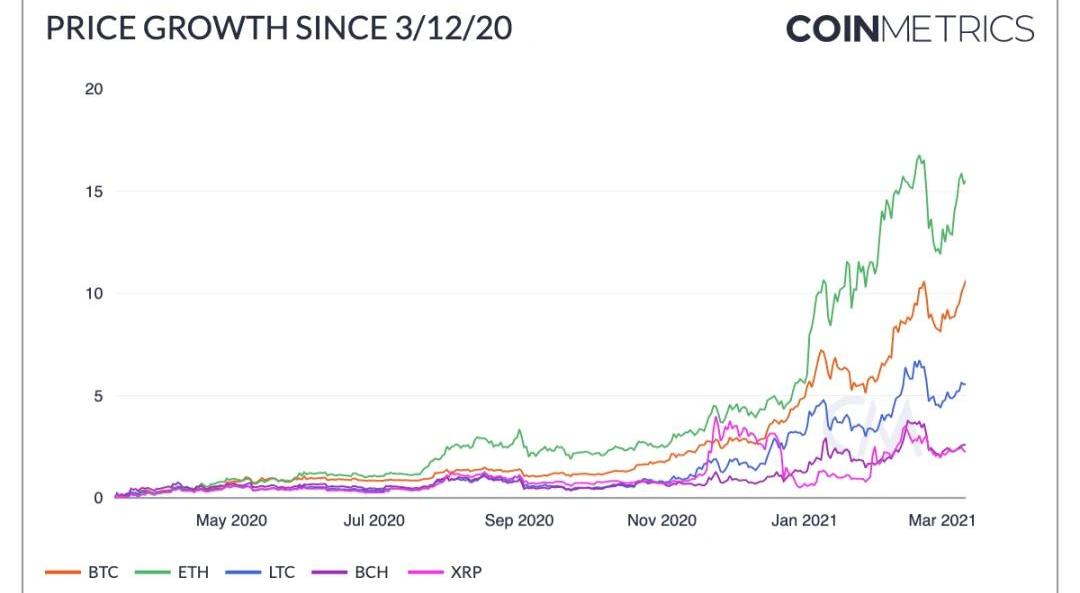Click the Mar 2021 x-axis label
Screen dimensions: 1080x593
(x=940, y=520)
